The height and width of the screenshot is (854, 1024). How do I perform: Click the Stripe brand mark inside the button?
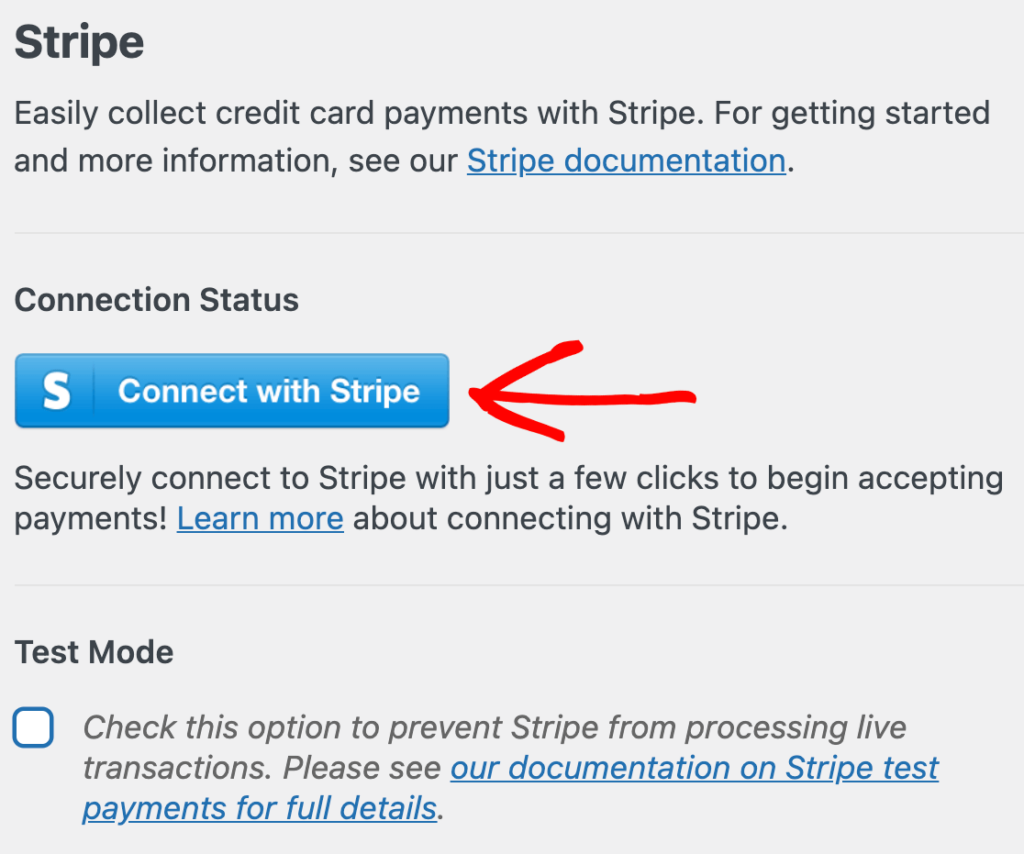pyautogui.click(x=58, y=391)
